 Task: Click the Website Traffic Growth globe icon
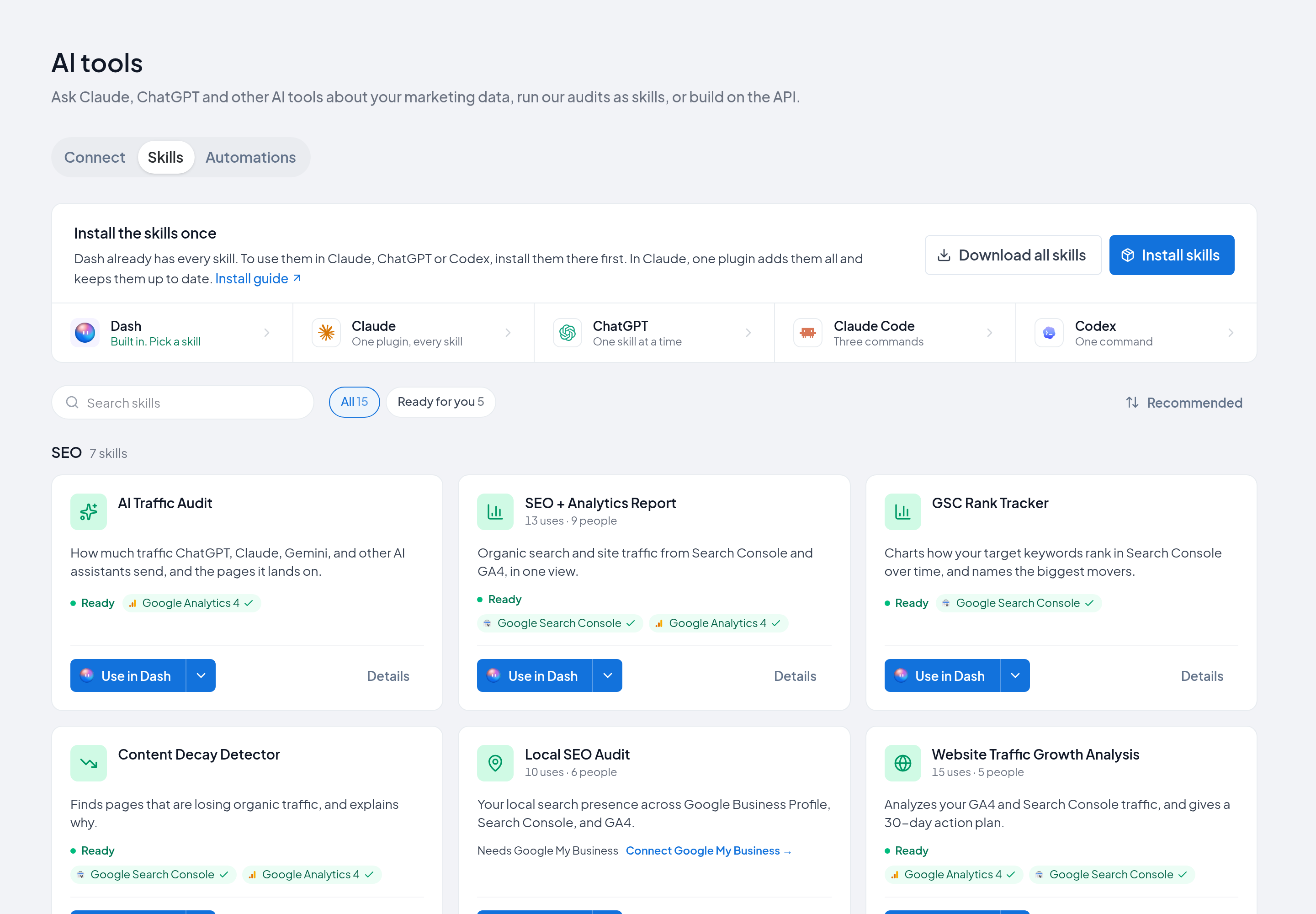coord(902,763)
